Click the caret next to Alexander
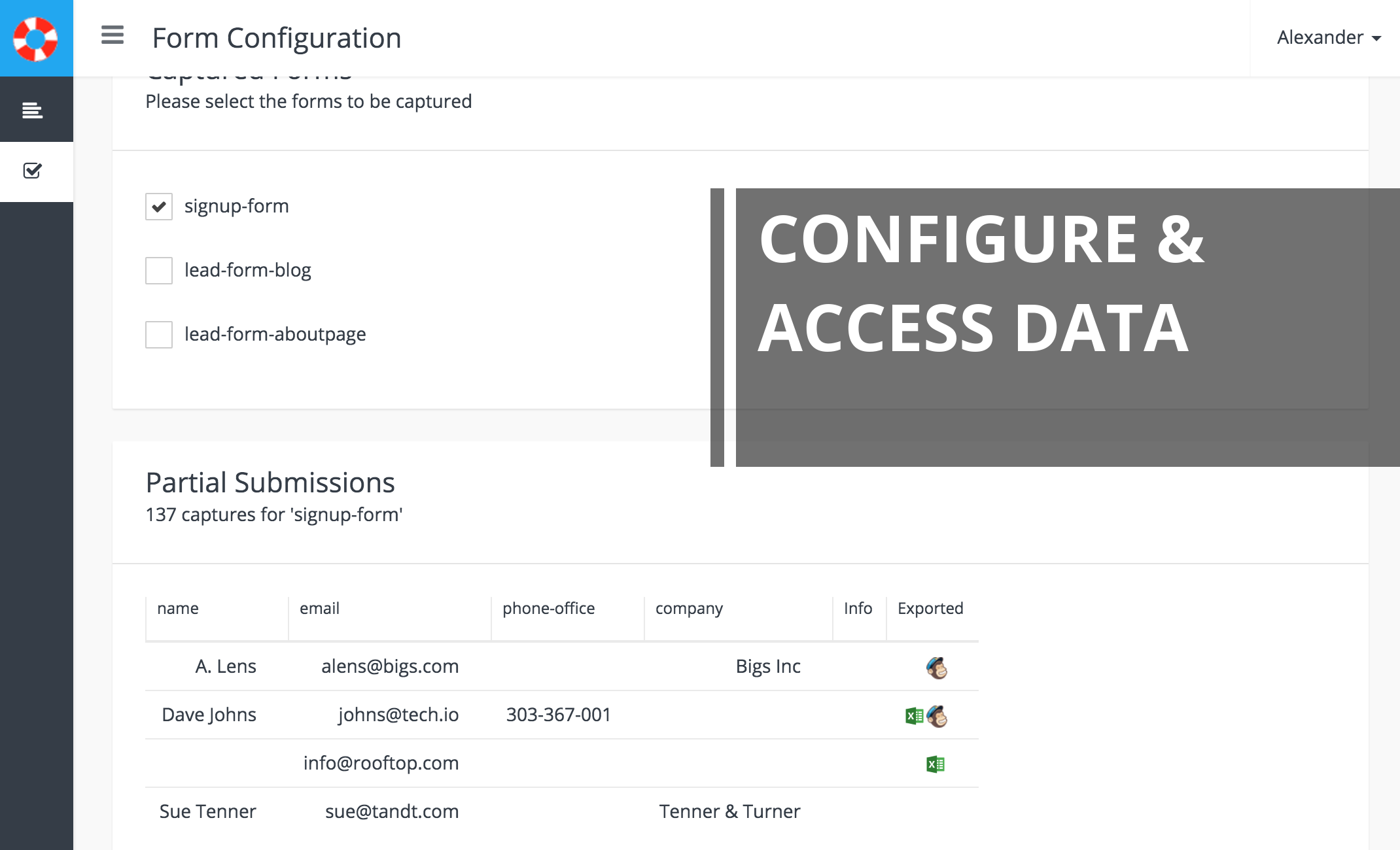Image resolution: width=1400 pixels, height=850 pixels. [1376, 39]
